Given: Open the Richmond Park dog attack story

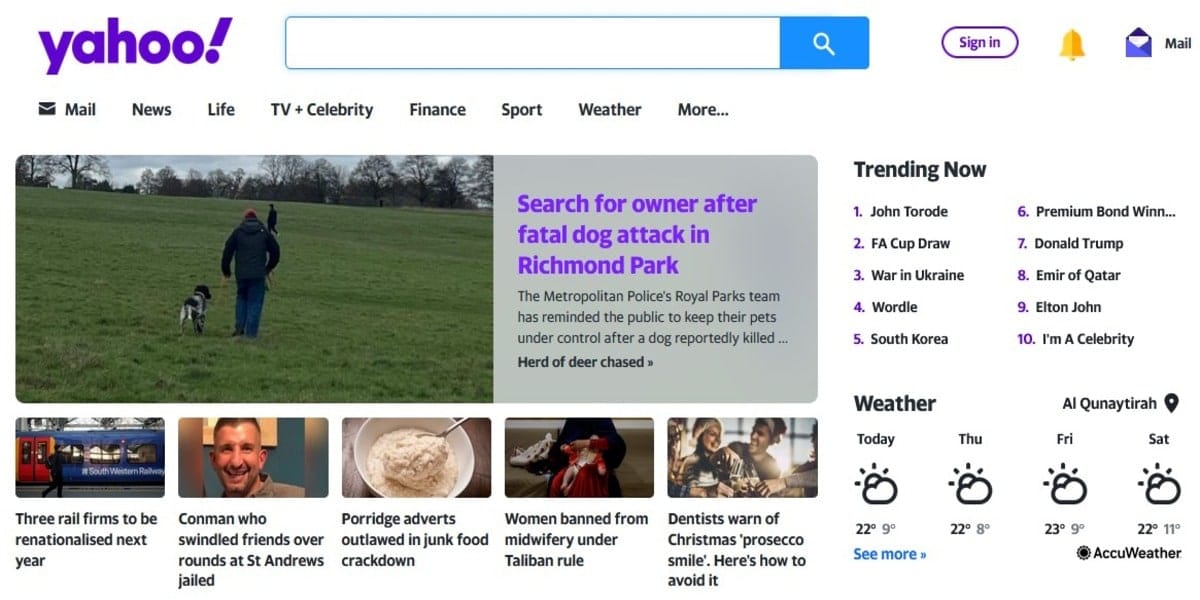Looking at the screenshot, I should pos(636,234).
